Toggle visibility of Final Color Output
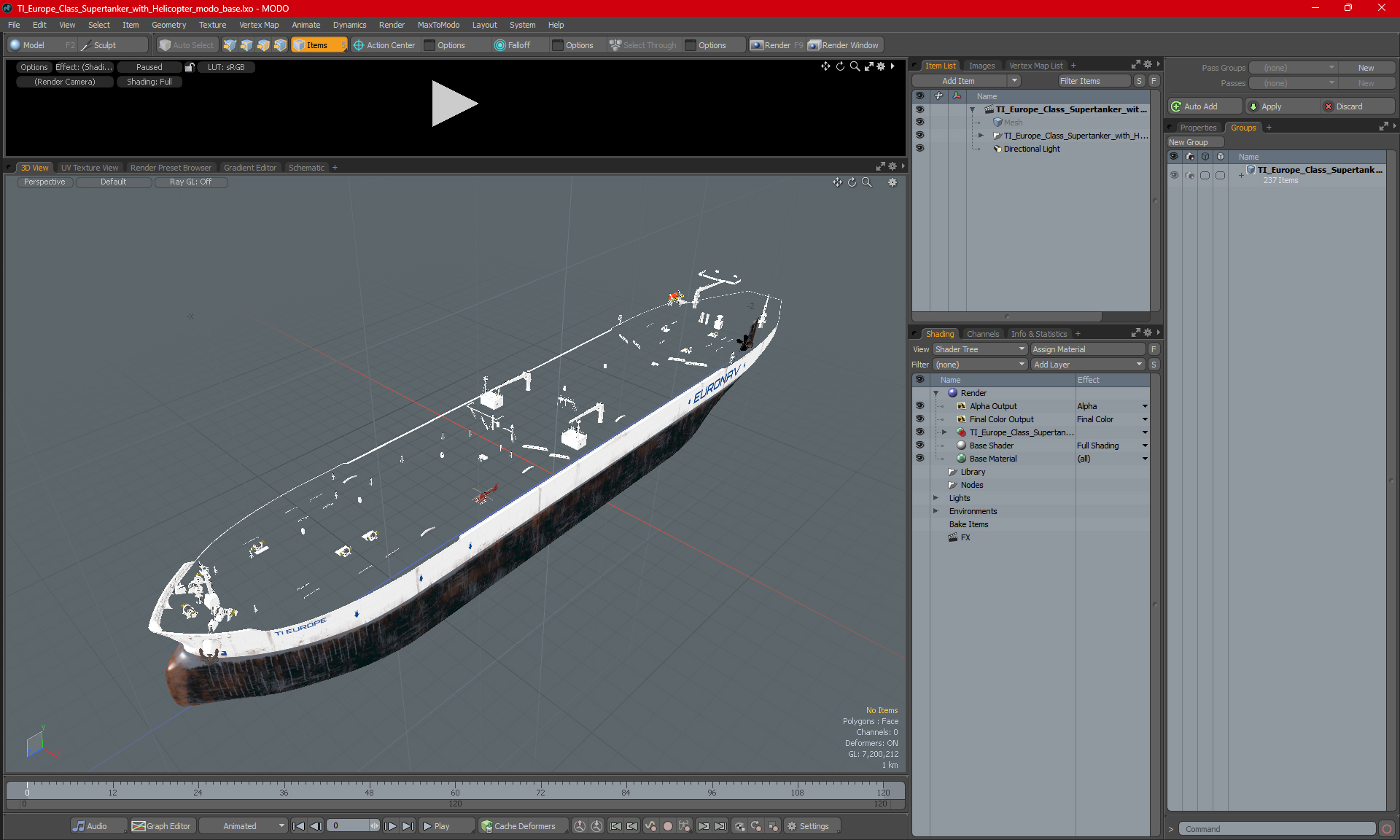The width and height of the screenshot is (1400, 840). pyautogui.click(x=919, y=419)
